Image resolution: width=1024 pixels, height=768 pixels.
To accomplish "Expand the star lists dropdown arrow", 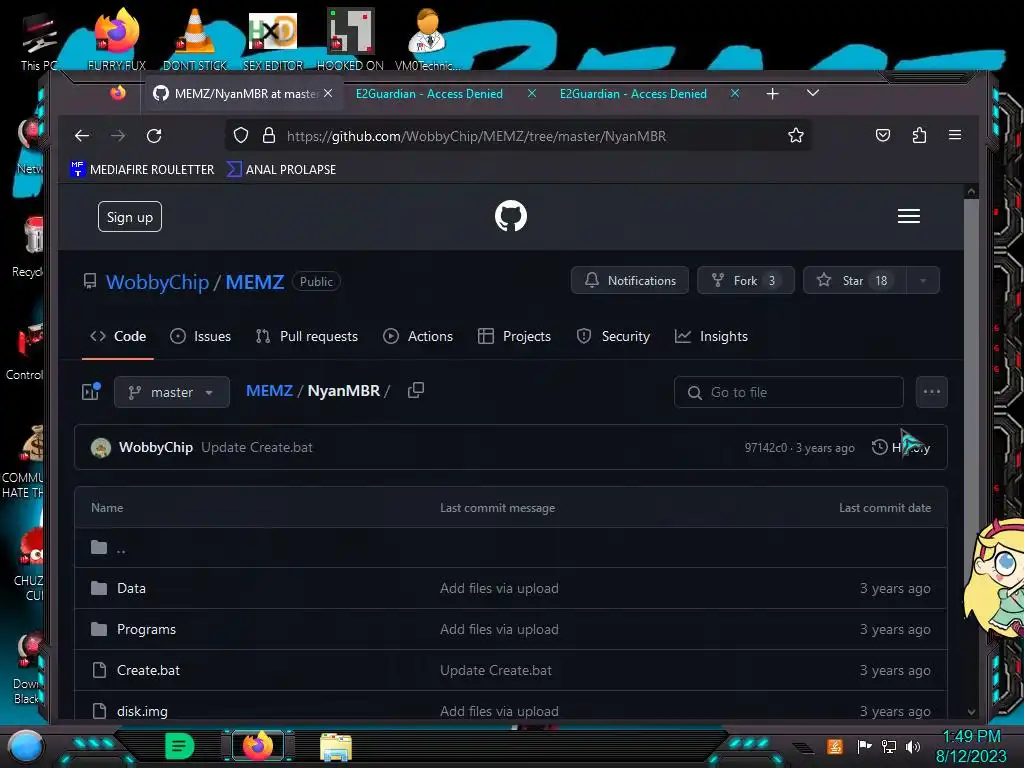I will coord(923,280).
